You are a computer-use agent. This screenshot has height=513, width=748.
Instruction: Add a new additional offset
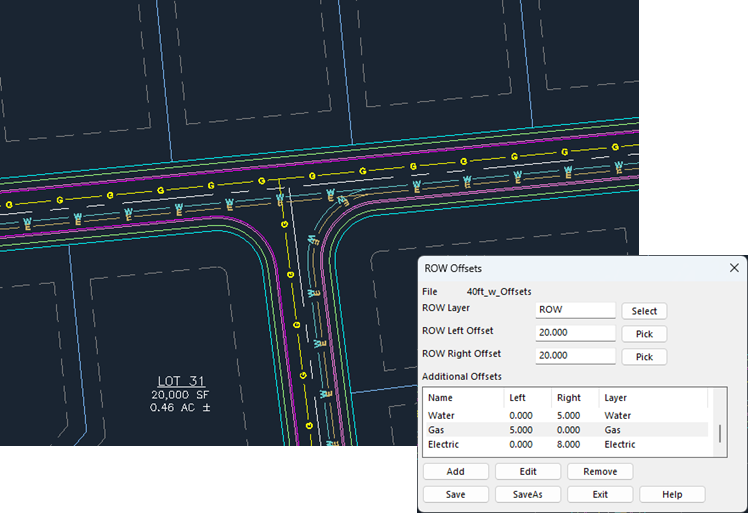click(456, 471)
